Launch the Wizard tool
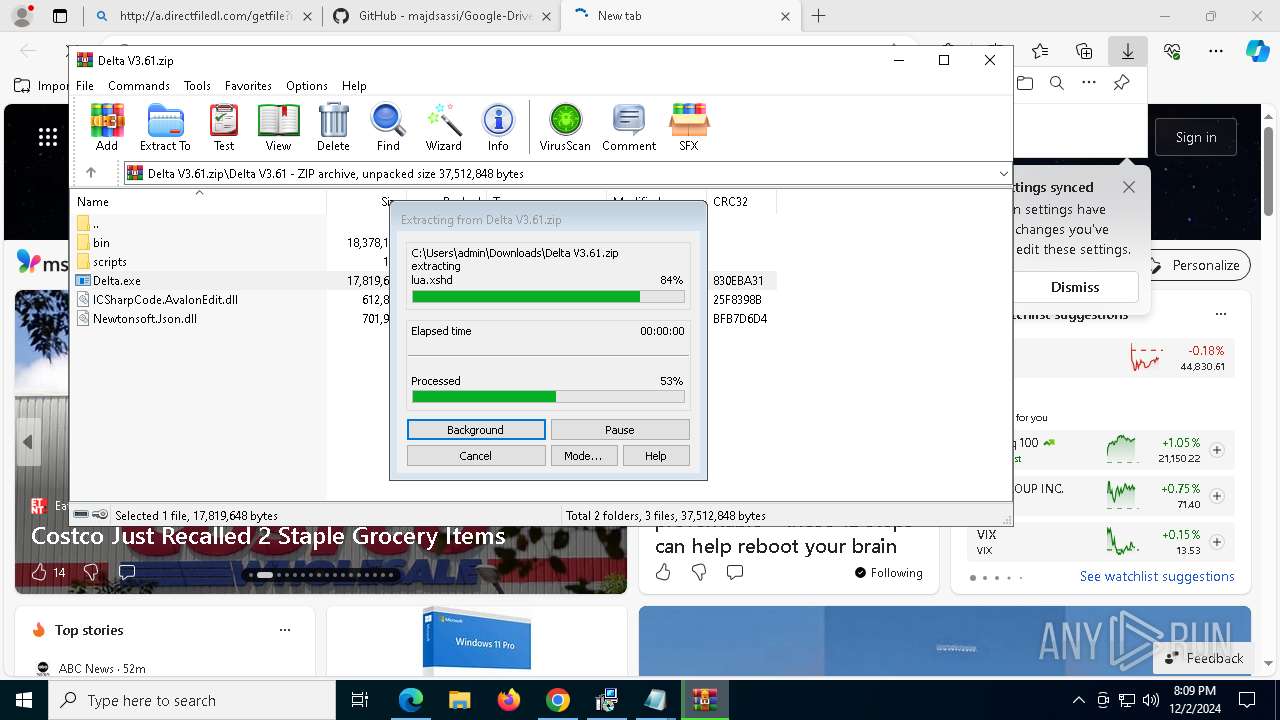Screen dimensions: 1280x720 (443, 127)
